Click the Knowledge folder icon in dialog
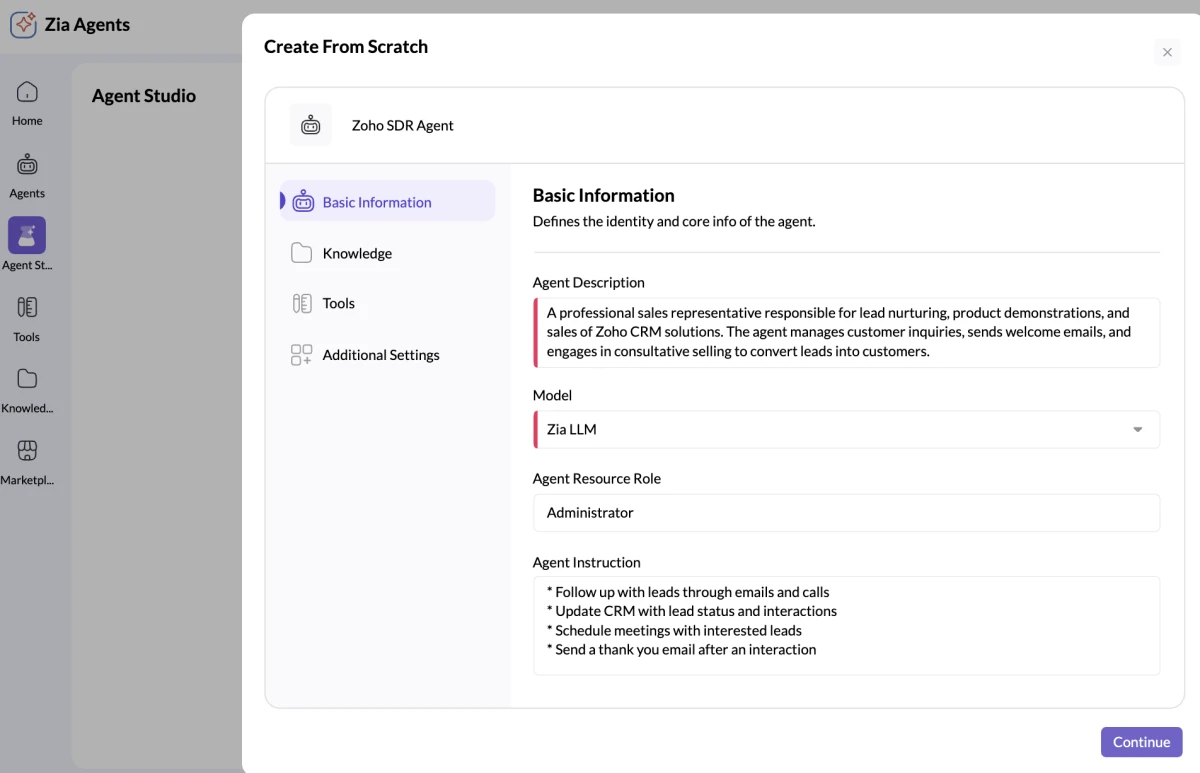This screenshot has width=1200, height=773. (301, 253)
